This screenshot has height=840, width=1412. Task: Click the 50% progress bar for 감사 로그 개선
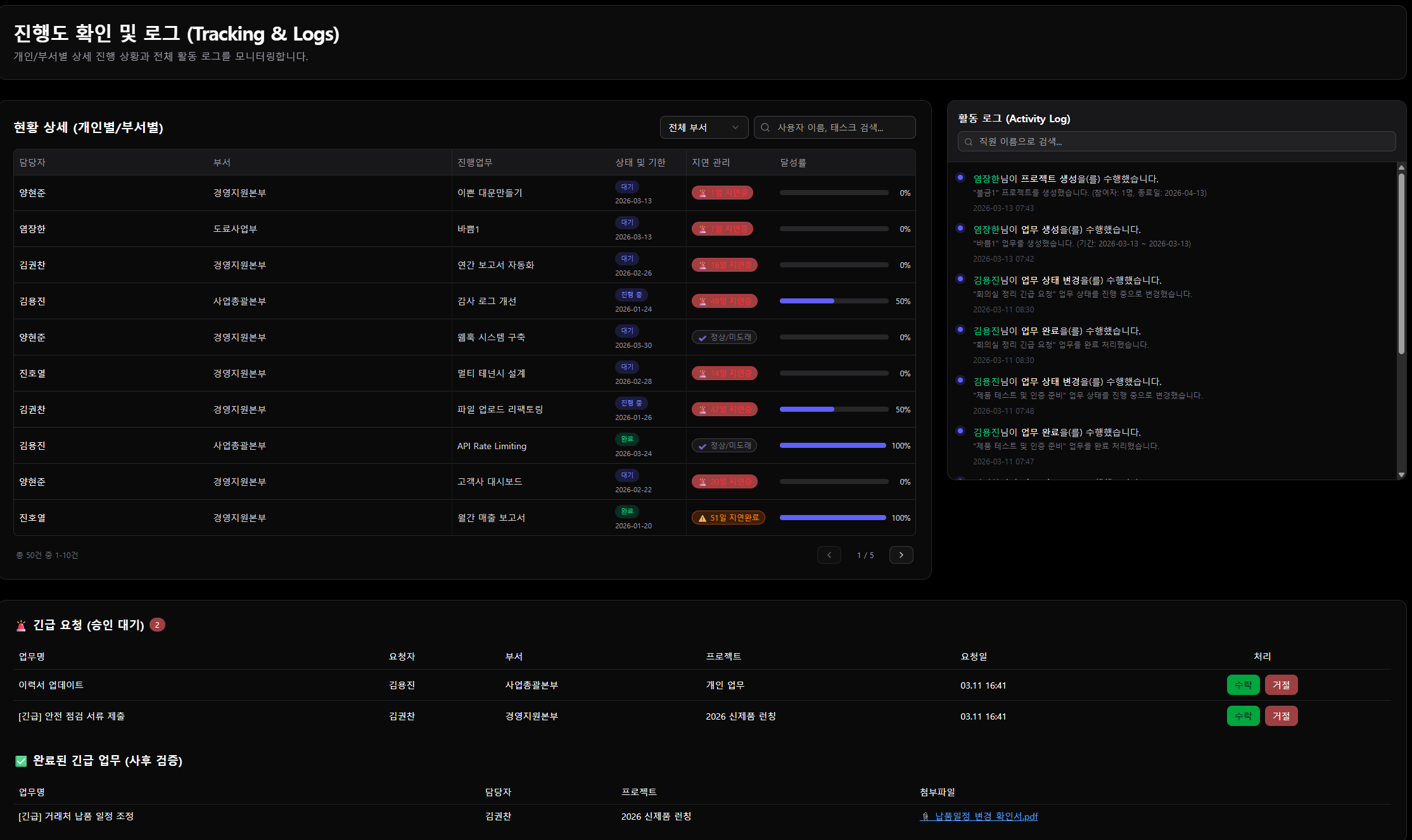pyautogui.click(x=833, y=301)
